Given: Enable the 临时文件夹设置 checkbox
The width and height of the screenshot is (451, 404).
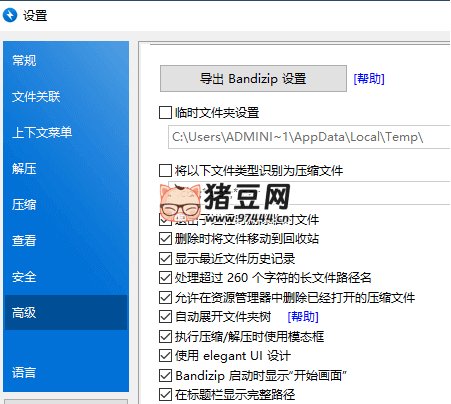Looking at the screenshot, I should 165,113.
